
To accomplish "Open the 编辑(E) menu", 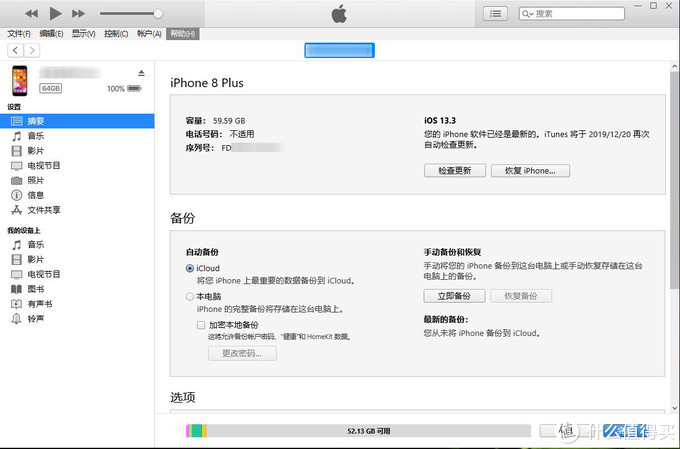I will 51,34.
